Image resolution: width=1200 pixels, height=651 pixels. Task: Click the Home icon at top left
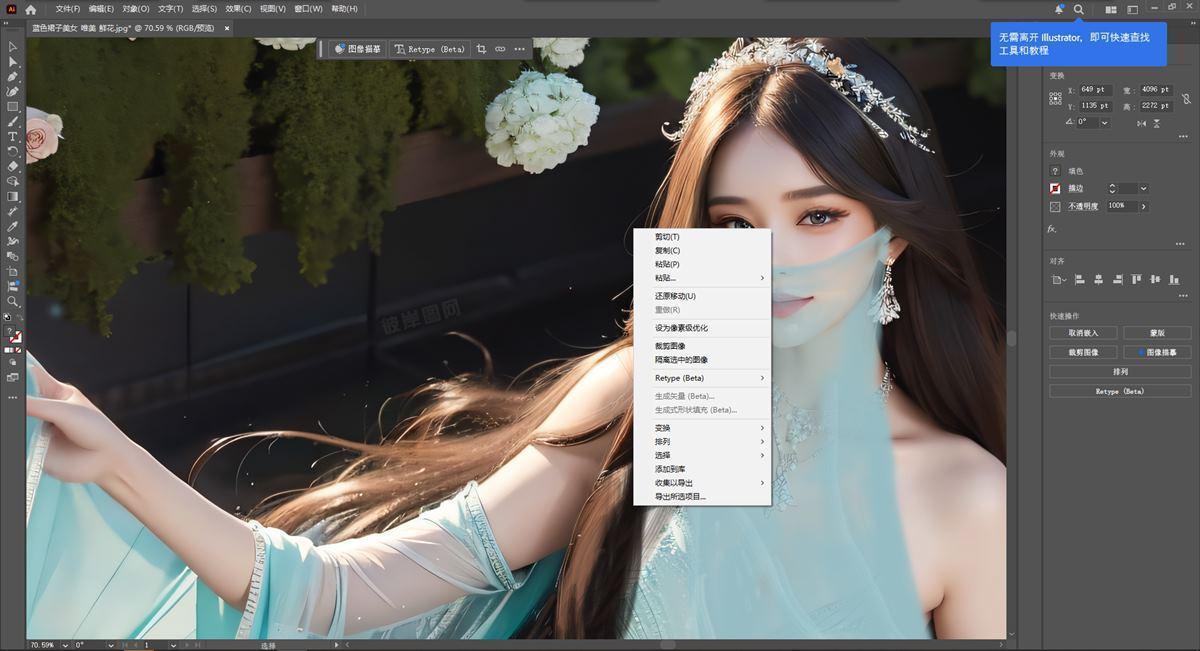tap(31, 9)
